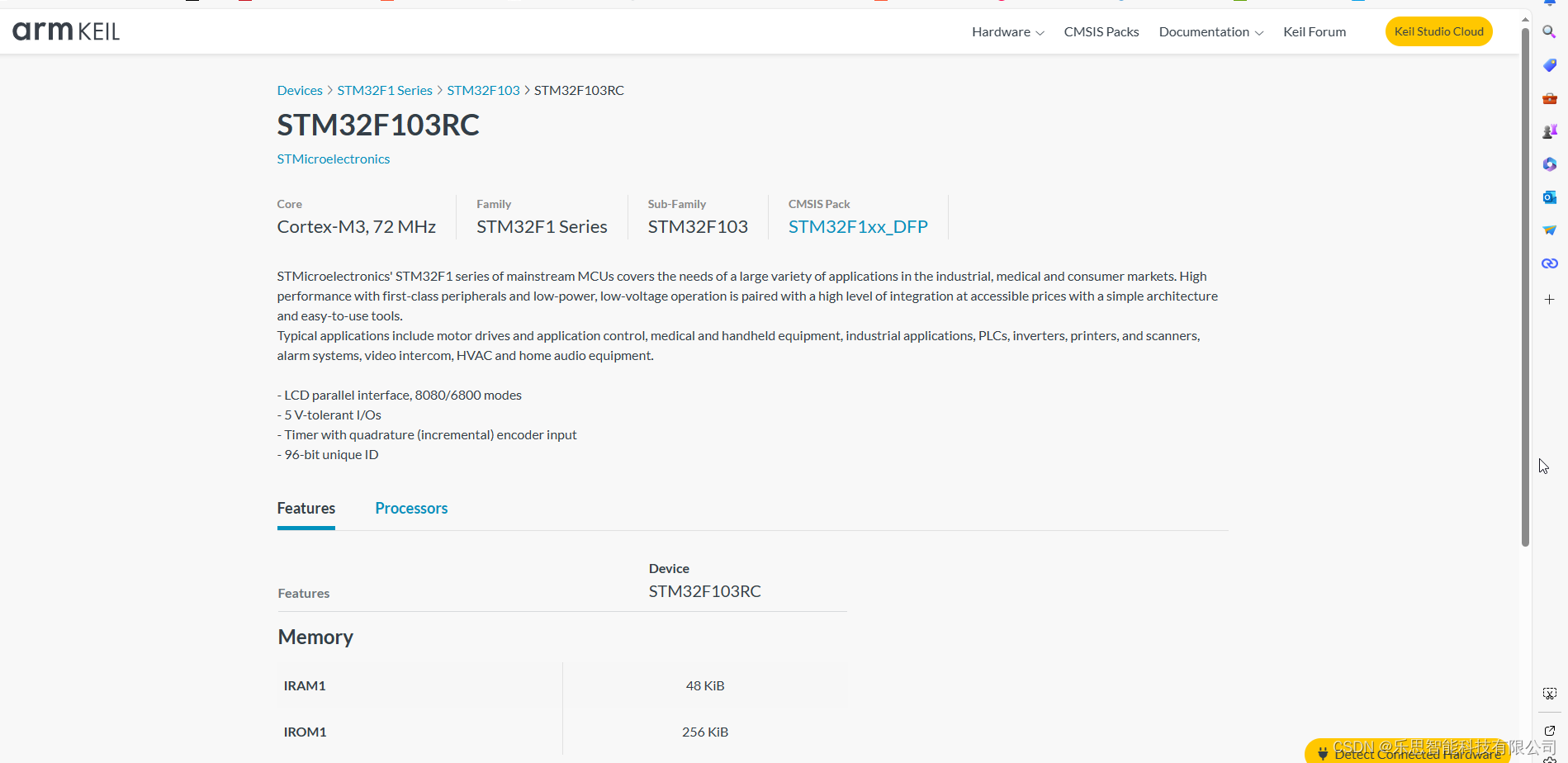Click the screenshot scissors icon in sidebar

[1549, 694]
